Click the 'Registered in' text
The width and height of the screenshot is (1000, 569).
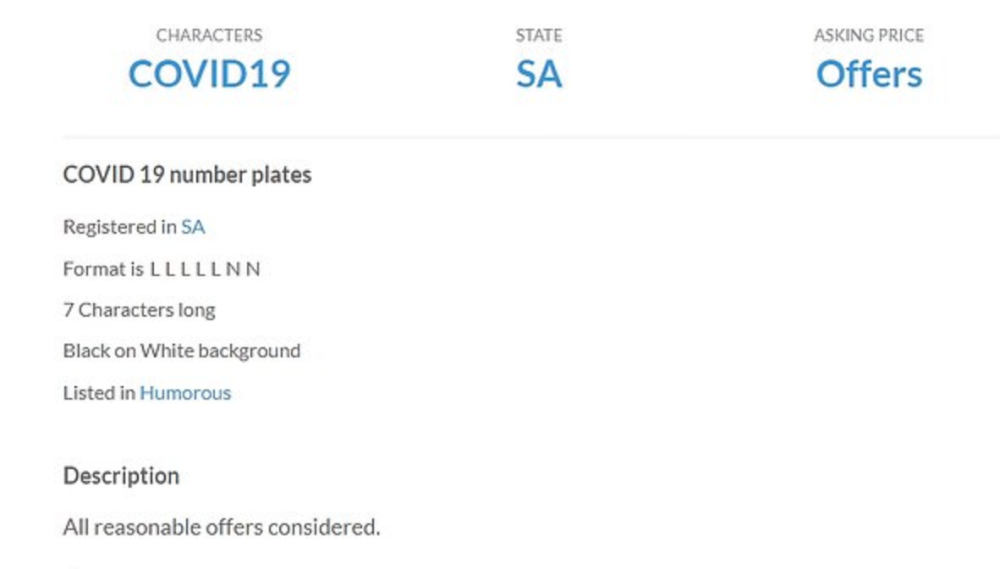pyautogui.click(x=119, y=227)
